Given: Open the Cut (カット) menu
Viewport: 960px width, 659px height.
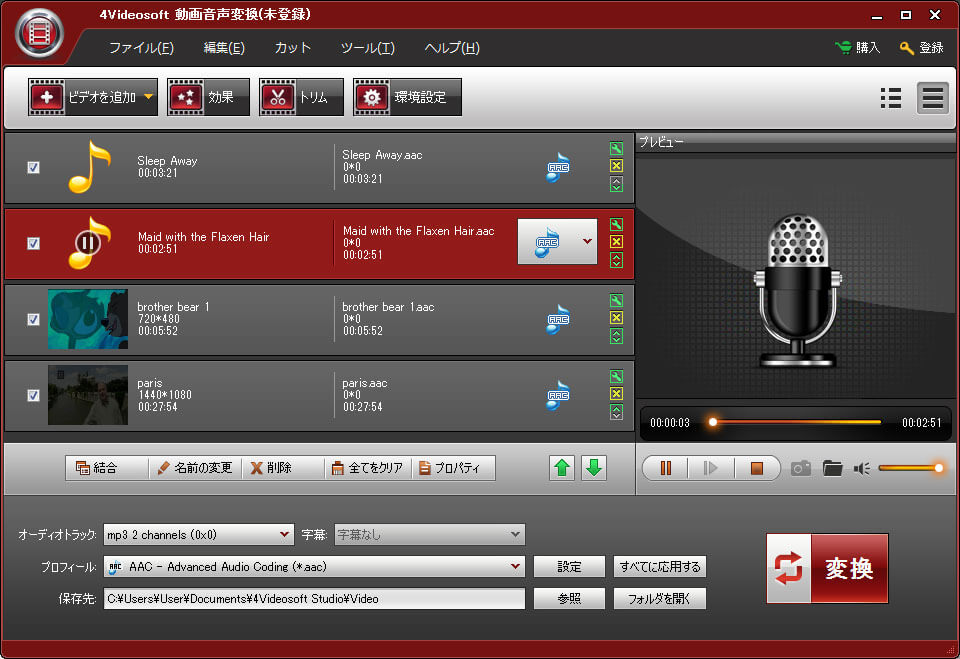Looking at the screenshot, I should [x=293, y=48].
